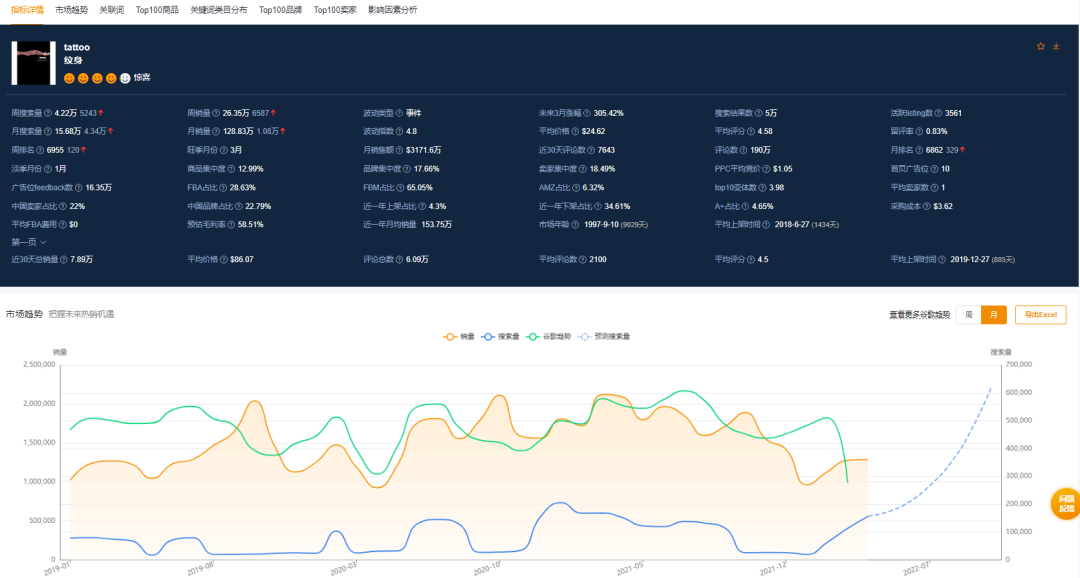Click the white smiley rating icon
The width and height of the screenshot is (1080, 578).
coord(125,78)
